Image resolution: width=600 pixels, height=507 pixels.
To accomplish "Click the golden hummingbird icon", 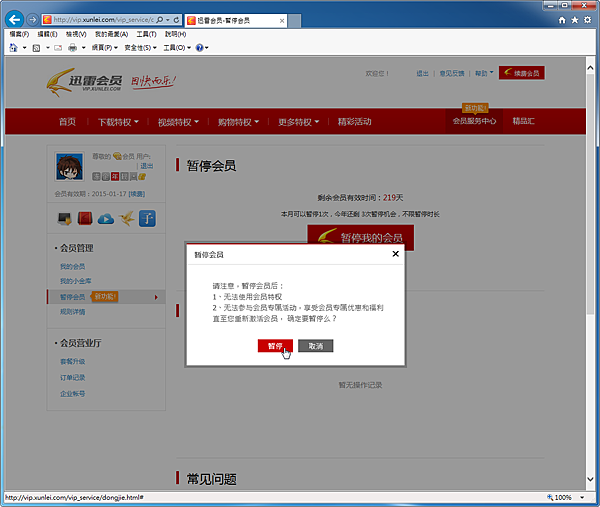I will point(127,218).
